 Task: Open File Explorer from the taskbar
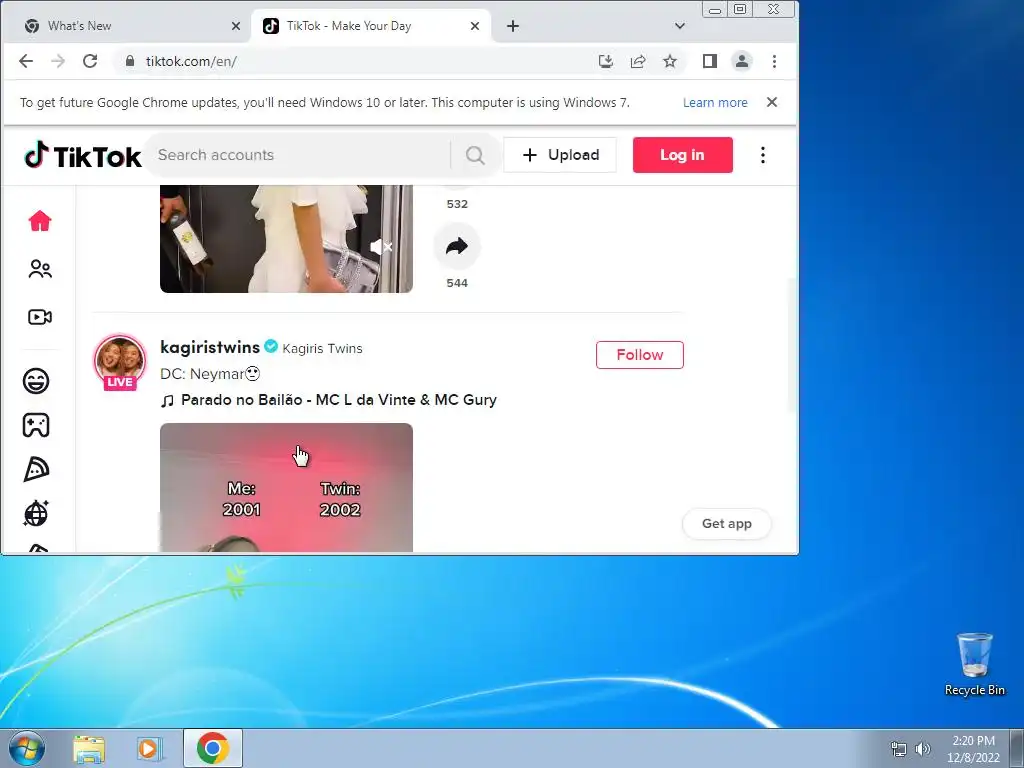point(89,748)
